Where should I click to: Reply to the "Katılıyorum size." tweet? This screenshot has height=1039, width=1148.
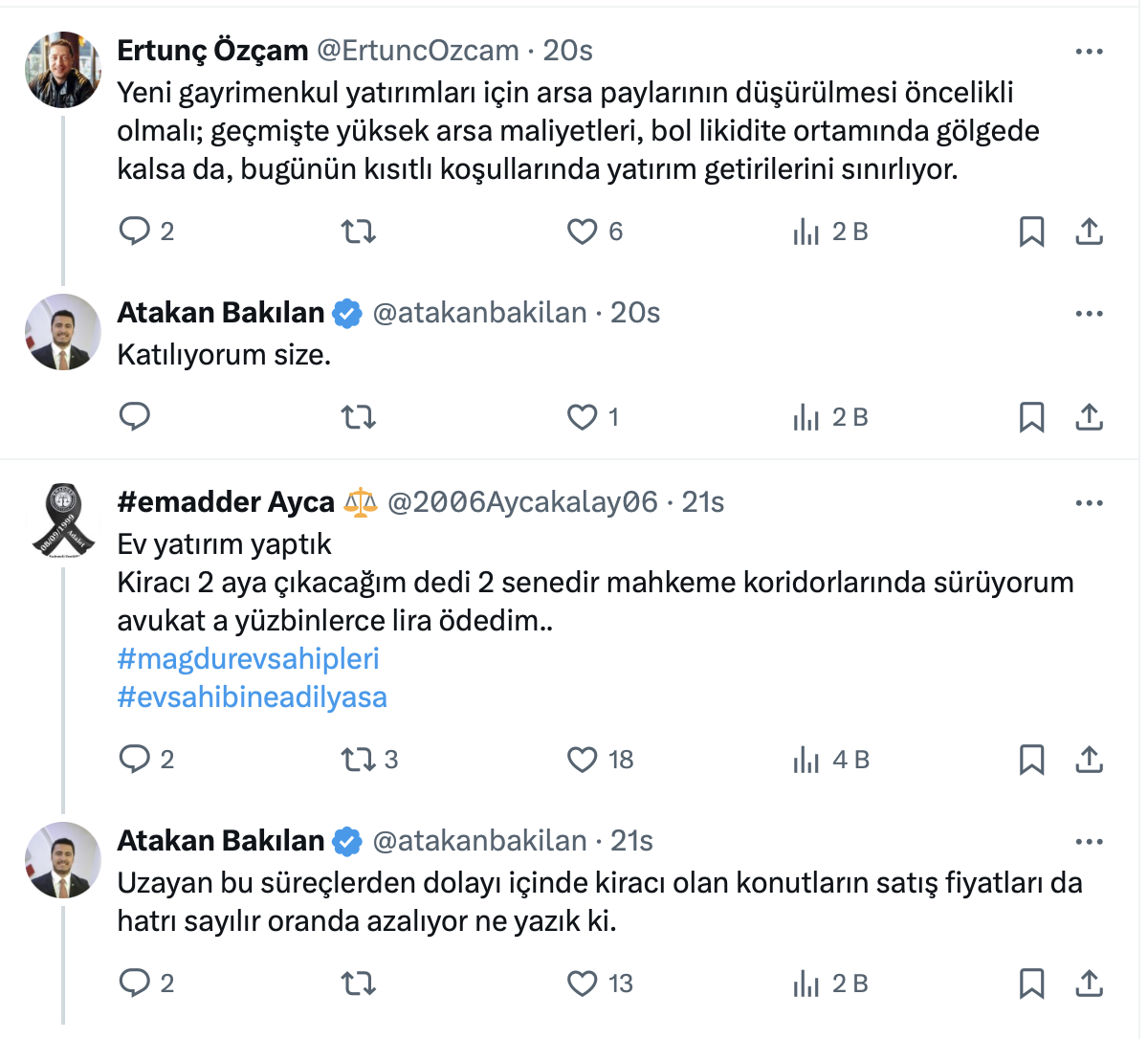[x=135, y=417]
